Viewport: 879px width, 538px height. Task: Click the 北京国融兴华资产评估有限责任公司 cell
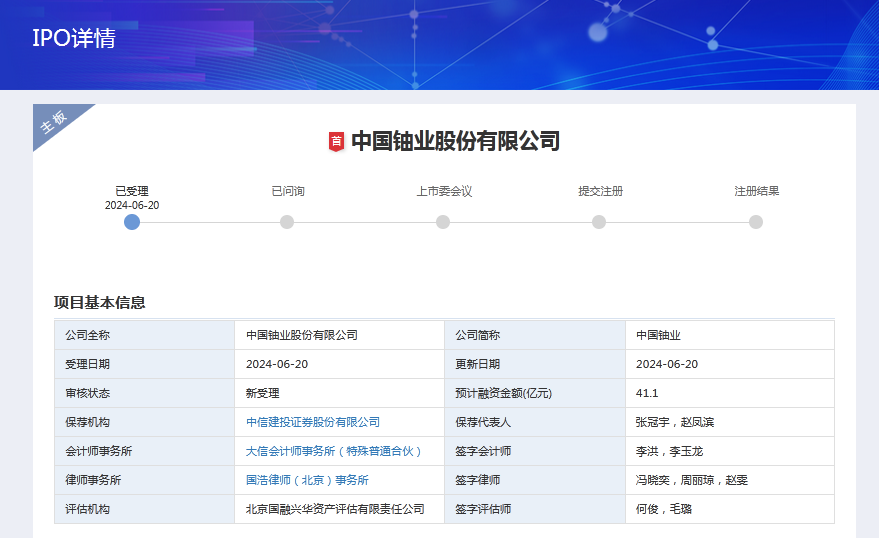point(335,509)
